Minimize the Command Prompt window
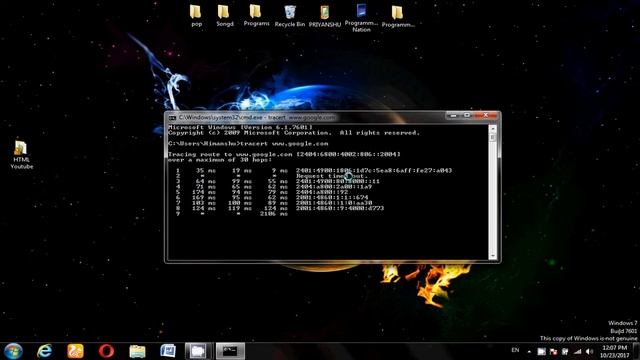 pos(453,116)
